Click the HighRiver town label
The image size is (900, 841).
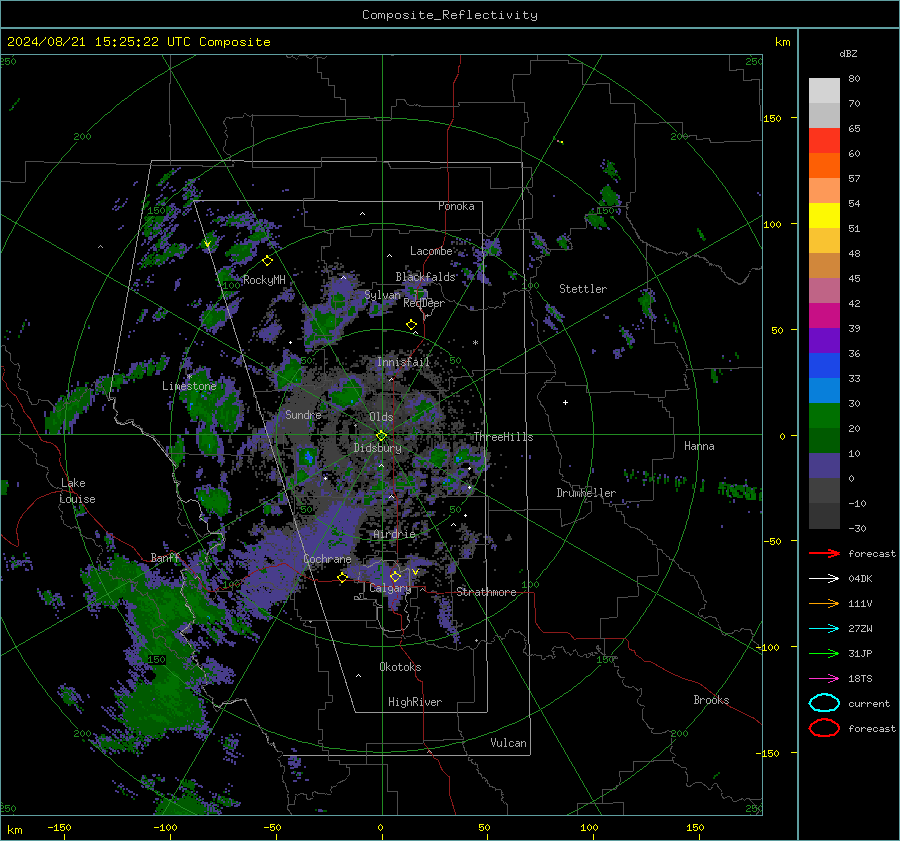click(x=415, y=702)
